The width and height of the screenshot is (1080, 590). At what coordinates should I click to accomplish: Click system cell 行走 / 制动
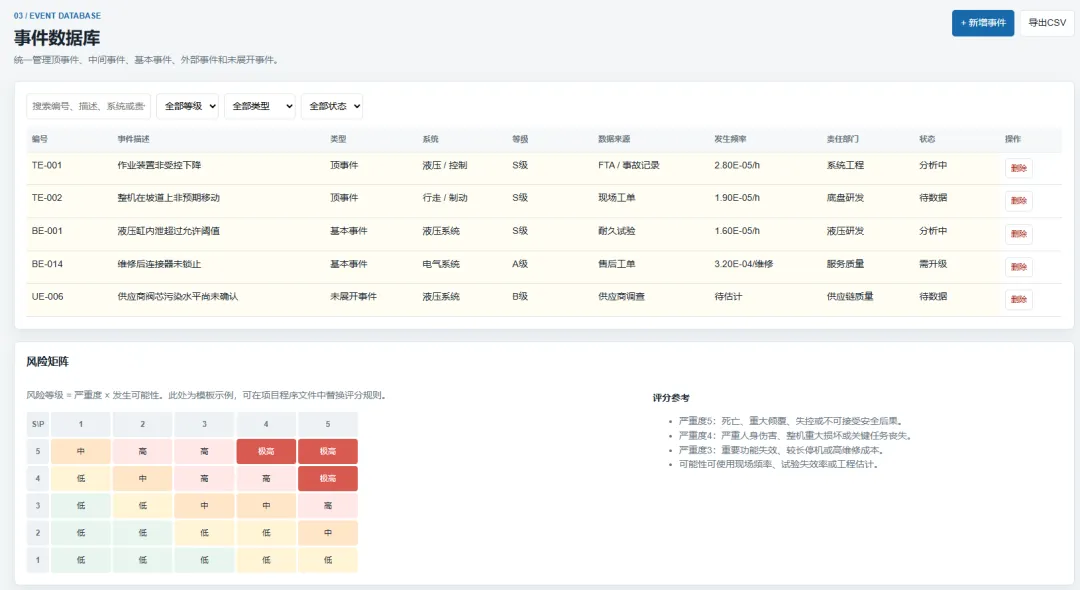coord(445,198)
